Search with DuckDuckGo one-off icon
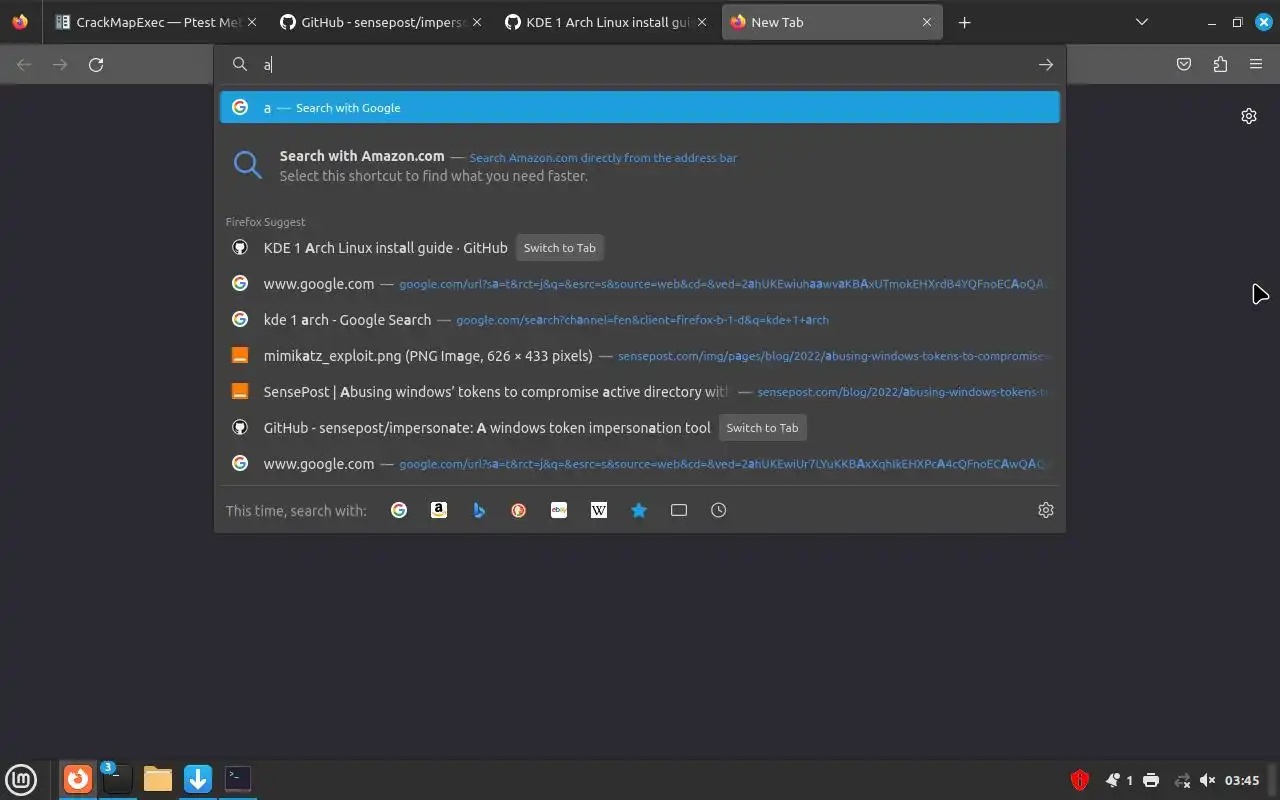 click(519, 510)
